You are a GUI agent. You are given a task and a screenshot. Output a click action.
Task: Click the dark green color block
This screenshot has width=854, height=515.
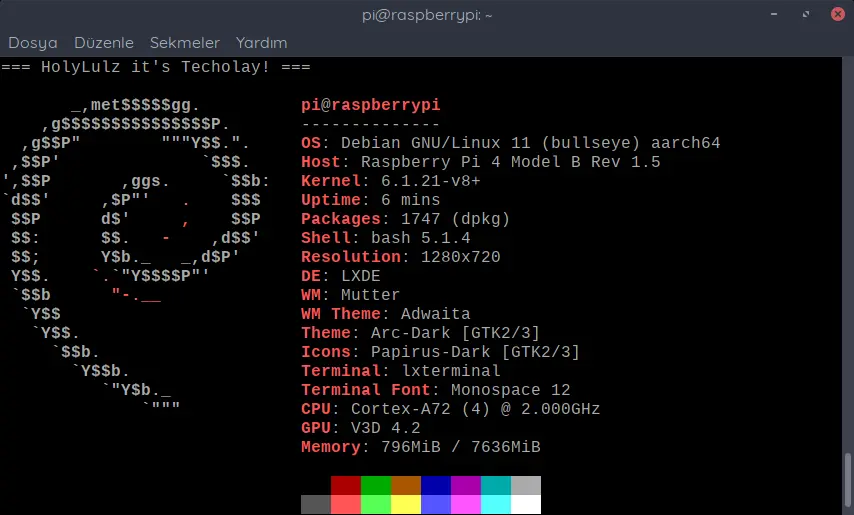pyautogui.click(x=376, y=485)
